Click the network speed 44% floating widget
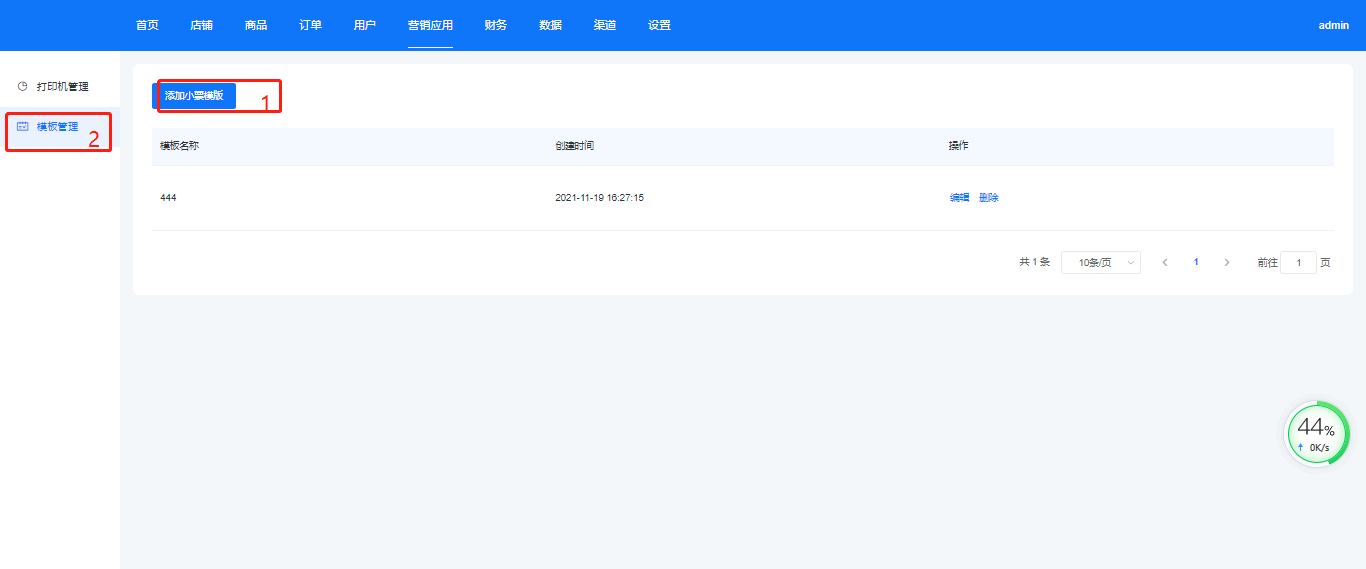 [x=1316, y=434]
